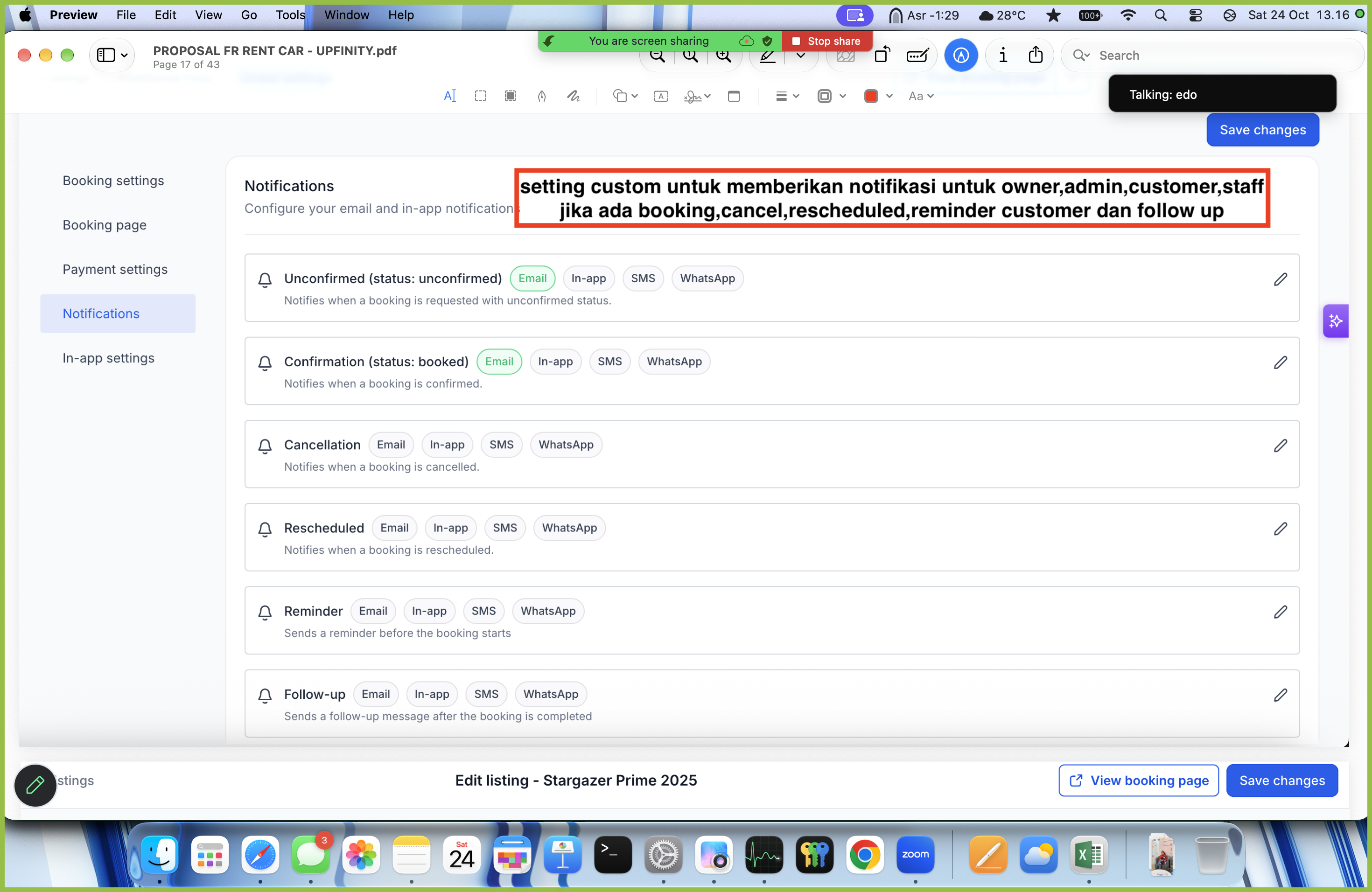This screenshot has height=892, width=1372.
Task: Open the Tools menu
Action: [291, 14]
